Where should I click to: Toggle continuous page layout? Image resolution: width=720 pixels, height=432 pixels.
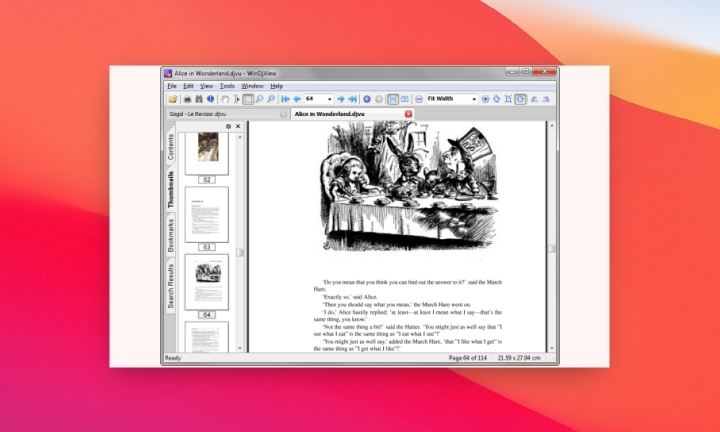pyautogui.click(x=393, y=99)
